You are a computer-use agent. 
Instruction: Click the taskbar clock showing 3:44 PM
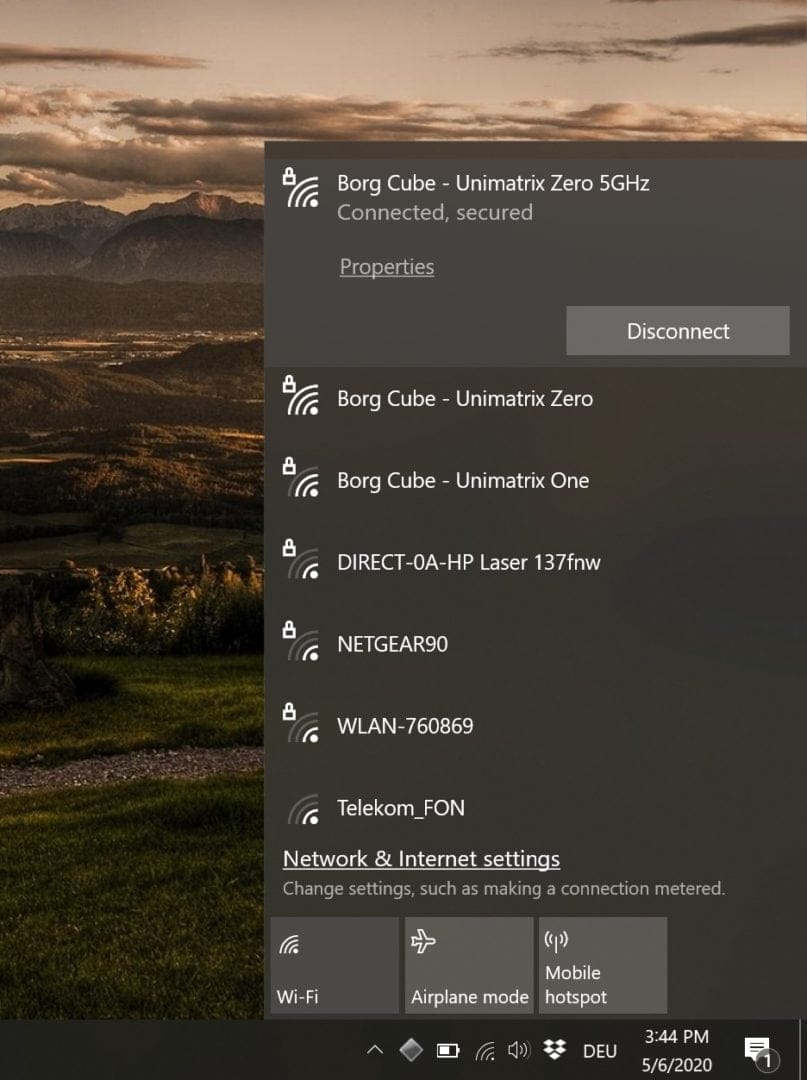click(676, 1050)
